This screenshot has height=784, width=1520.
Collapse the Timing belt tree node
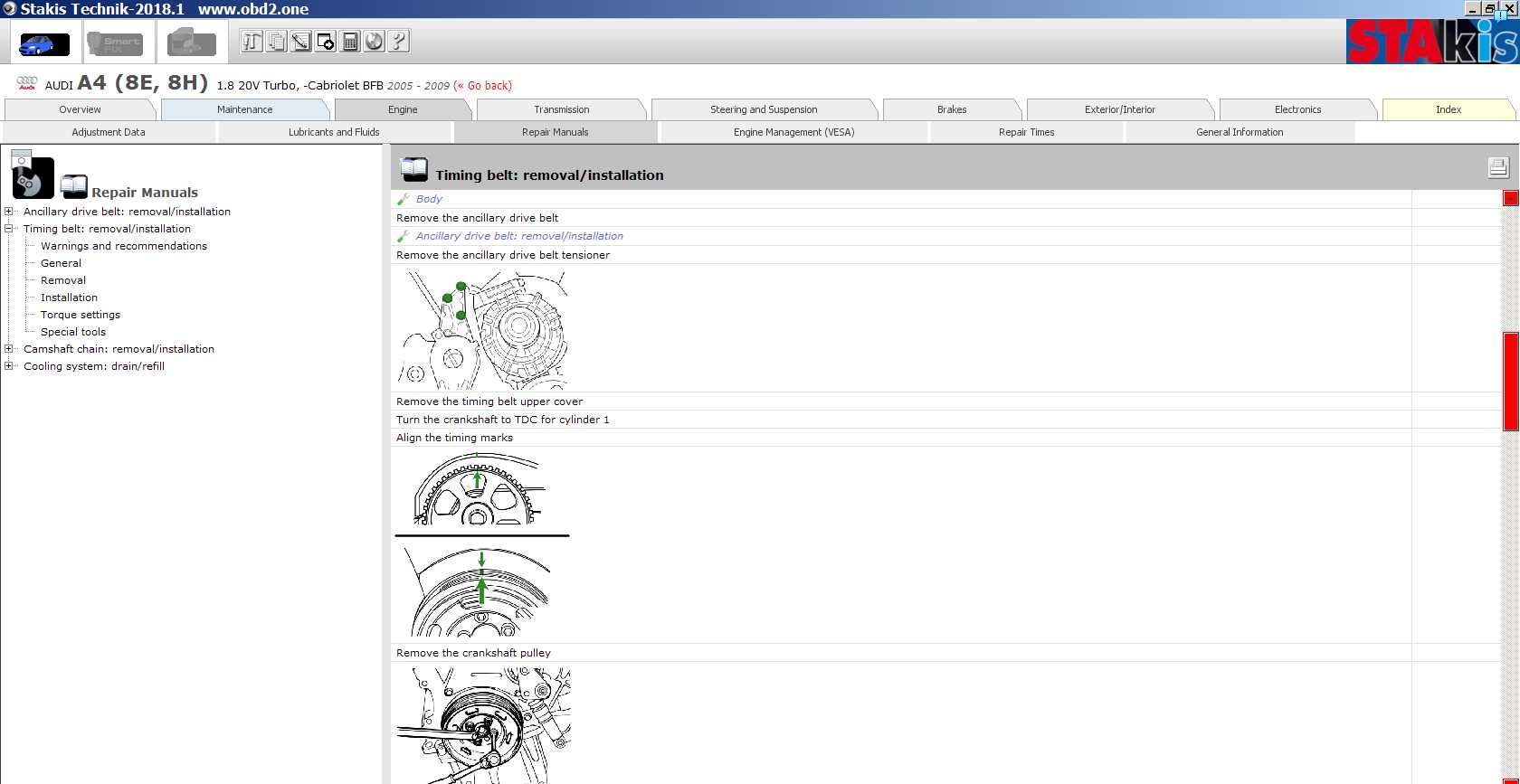pyautogui.click(x=9, y=229)
